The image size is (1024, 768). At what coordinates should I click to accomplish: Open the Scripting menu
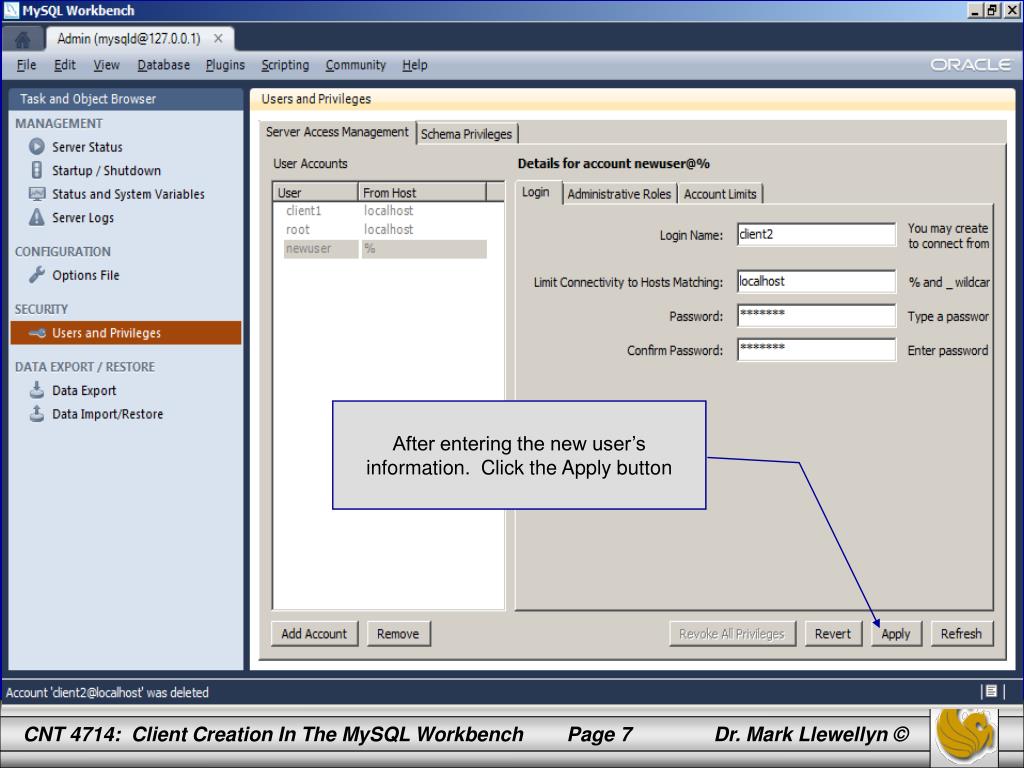point(285,65)
